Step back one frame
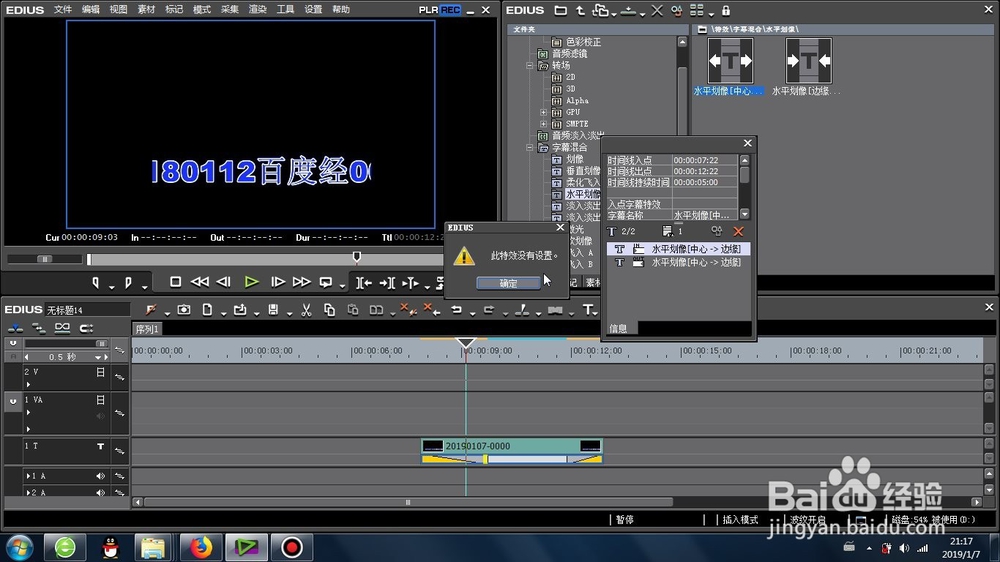1000x562 pixels. click(x=223, y=282)
